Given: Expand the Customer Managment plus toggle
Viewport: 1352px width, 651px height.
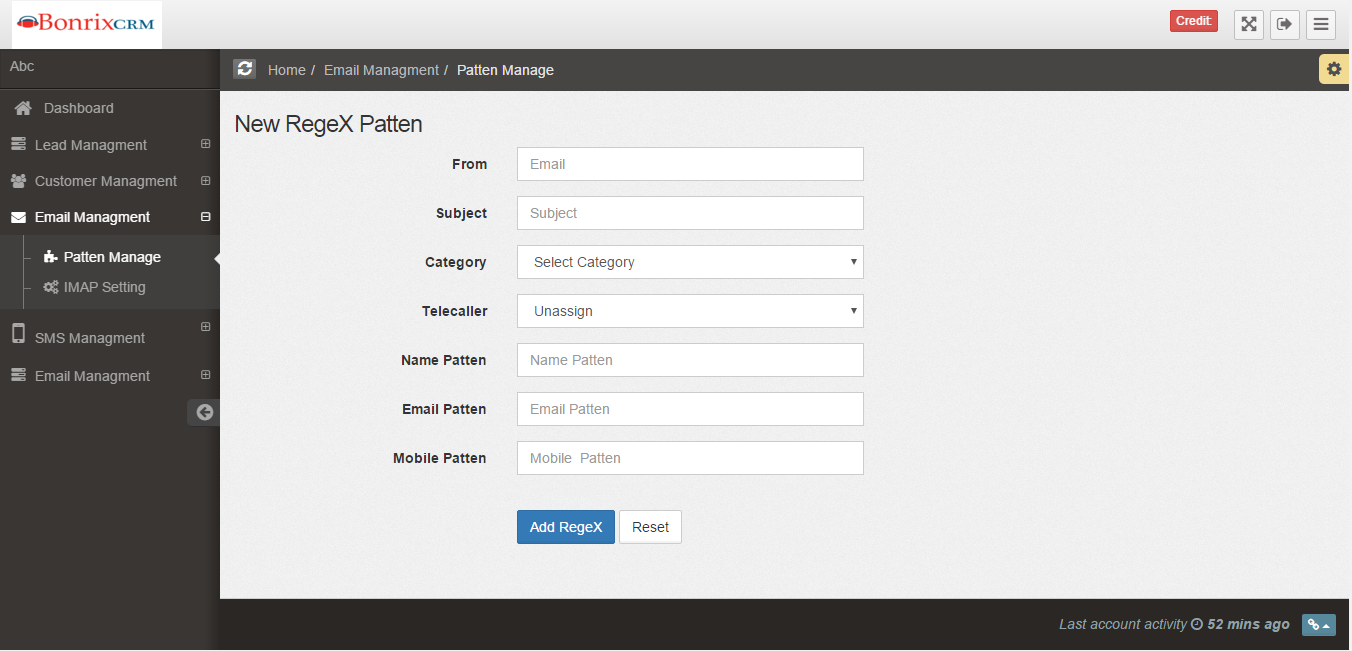Looking at the screenshot, I should (x=205, y=181).
